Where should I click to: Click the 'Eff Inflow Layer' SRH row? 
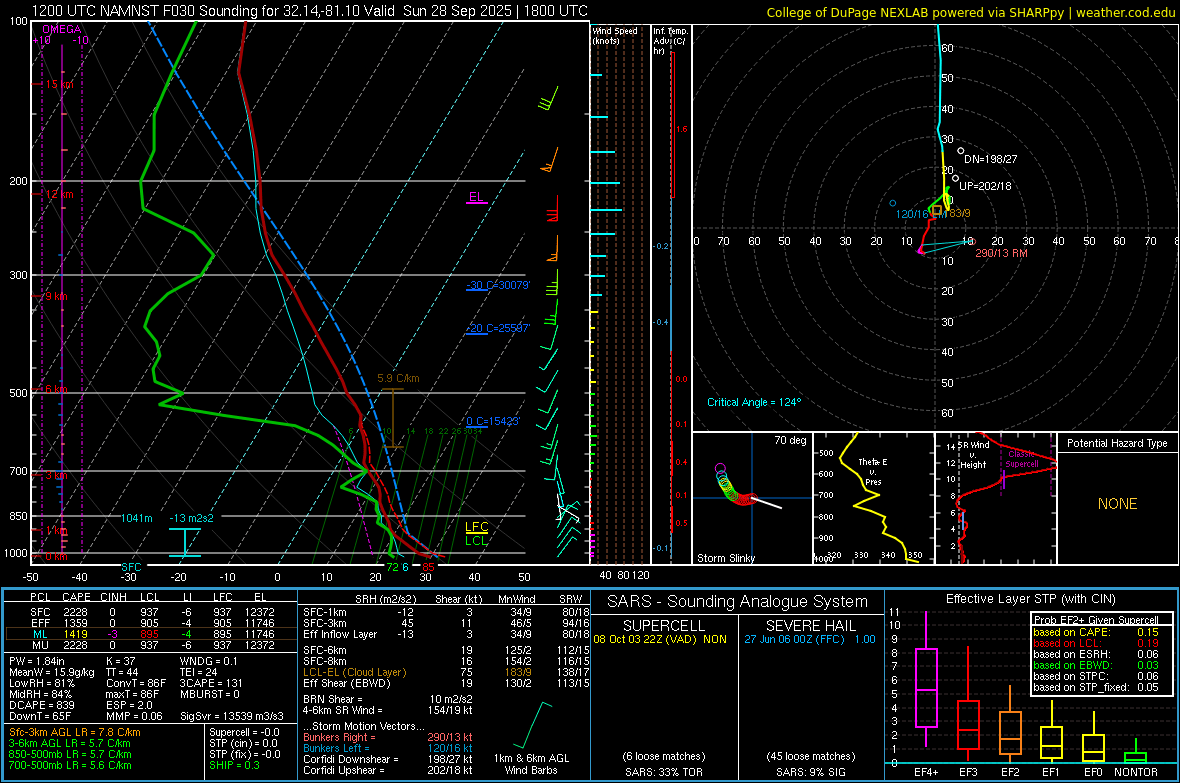point(446,634)
